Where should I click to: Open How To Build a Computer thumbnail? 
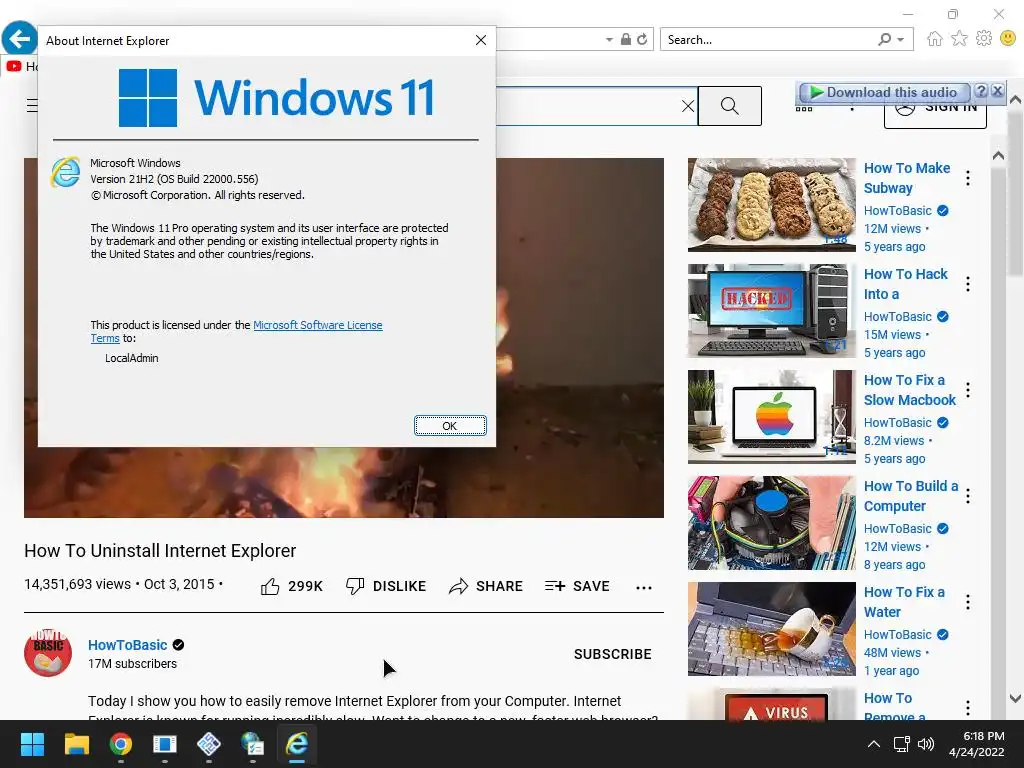[x=771, y=523]
